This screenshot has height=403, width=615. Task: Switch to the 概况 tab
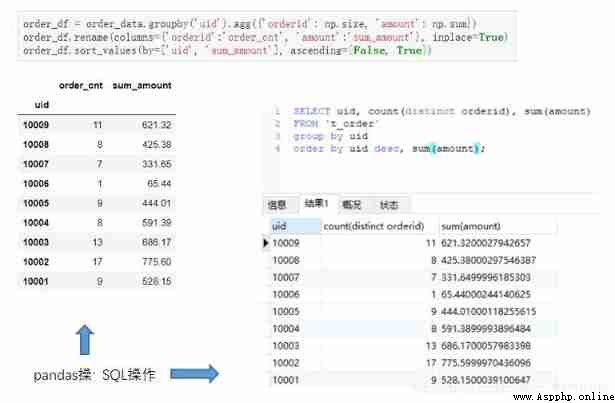point(351,204)
